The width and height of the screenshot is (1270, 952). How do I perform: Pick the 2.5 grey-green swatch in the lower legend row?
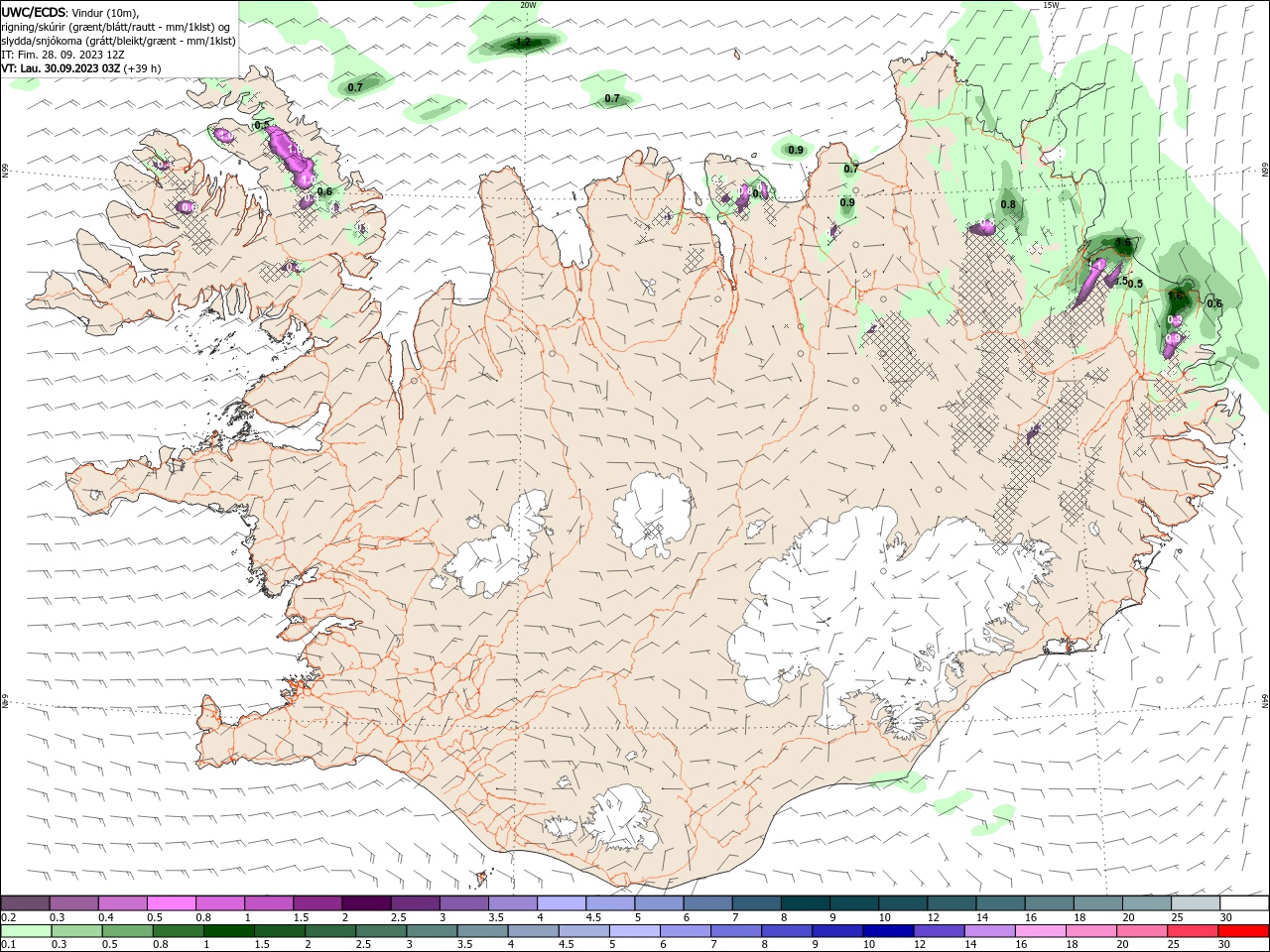(x=381, y=931)
